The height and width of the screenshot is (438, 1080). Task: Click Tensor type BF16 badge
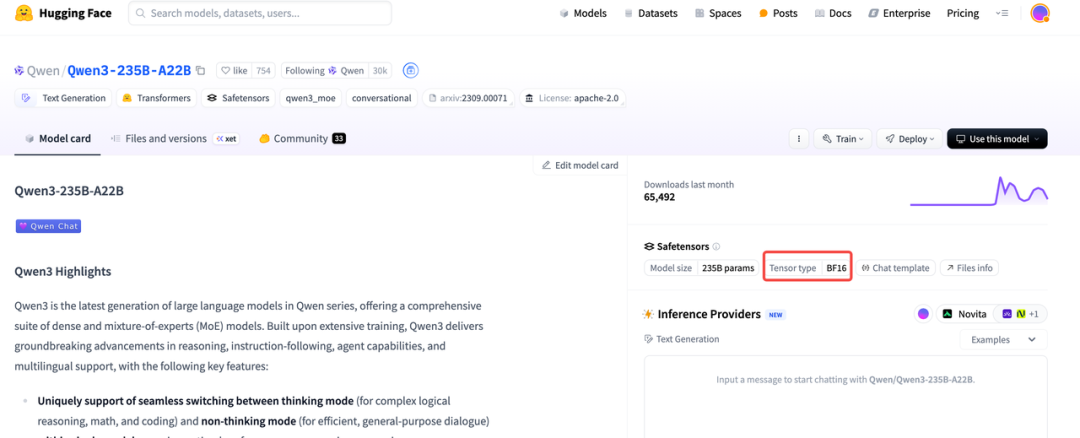(x=808, y=268)
